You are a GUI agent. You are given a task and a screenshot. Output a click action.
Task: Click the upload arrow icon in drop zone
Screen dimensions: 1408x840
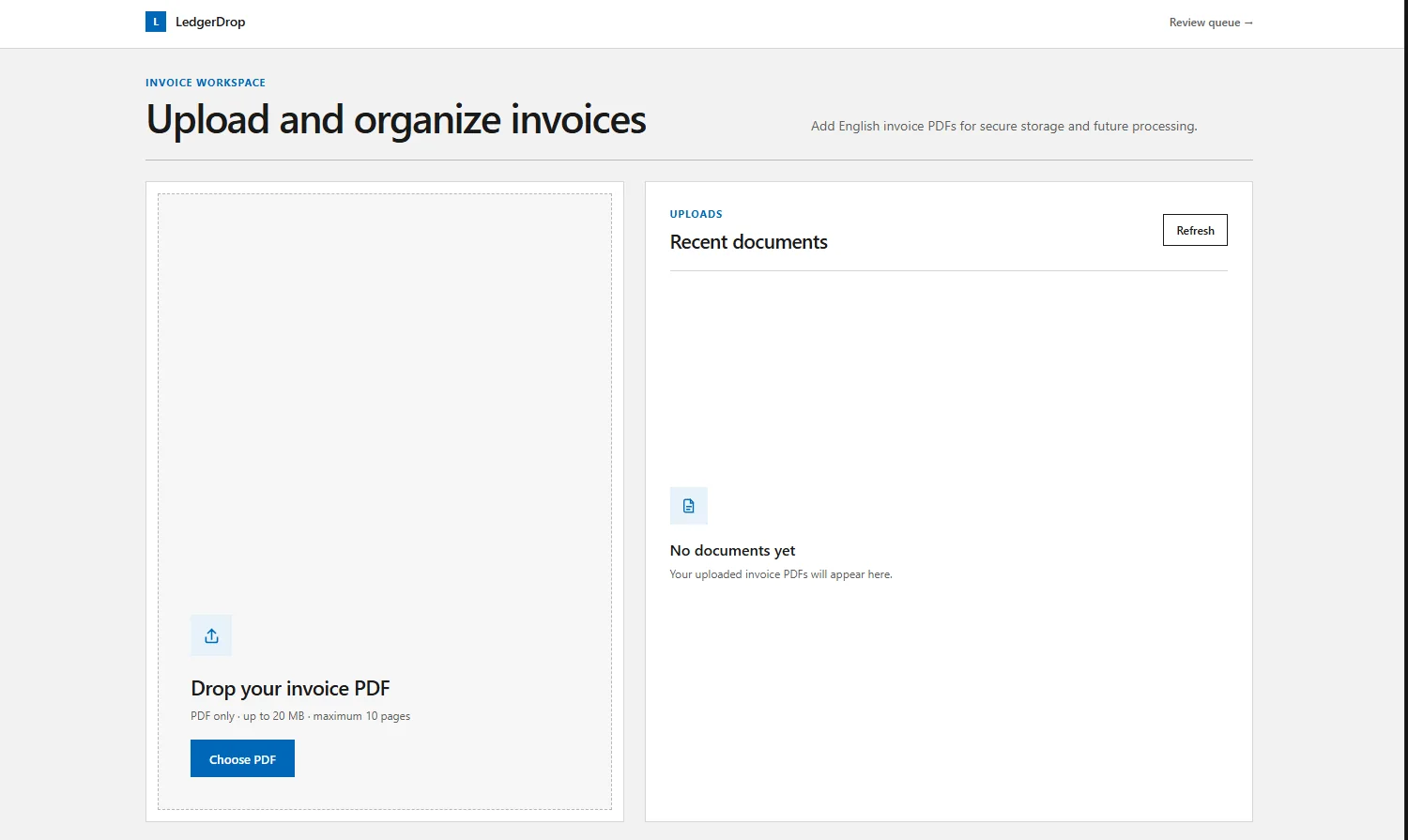211,635
